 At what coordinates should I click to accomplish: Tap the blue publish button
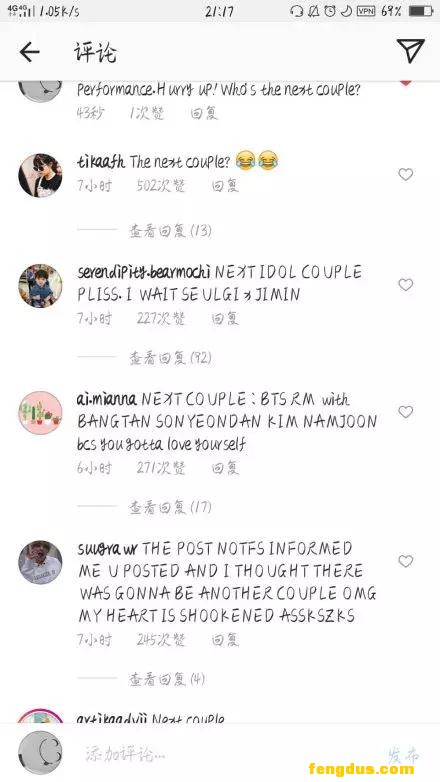tap(403, 755)
